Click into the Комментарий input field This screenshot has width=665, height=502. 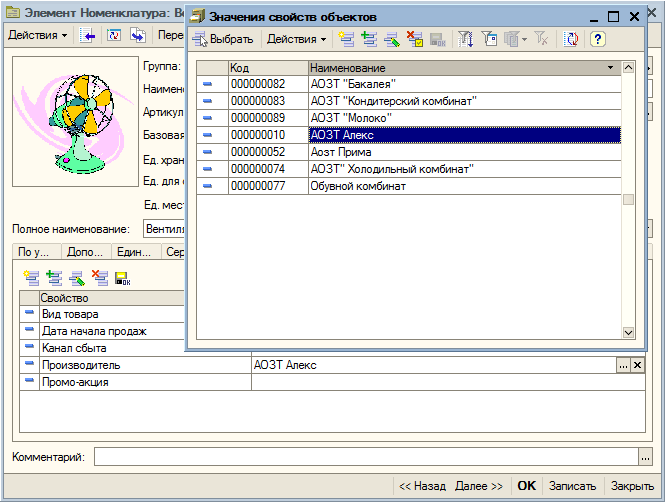370,457
